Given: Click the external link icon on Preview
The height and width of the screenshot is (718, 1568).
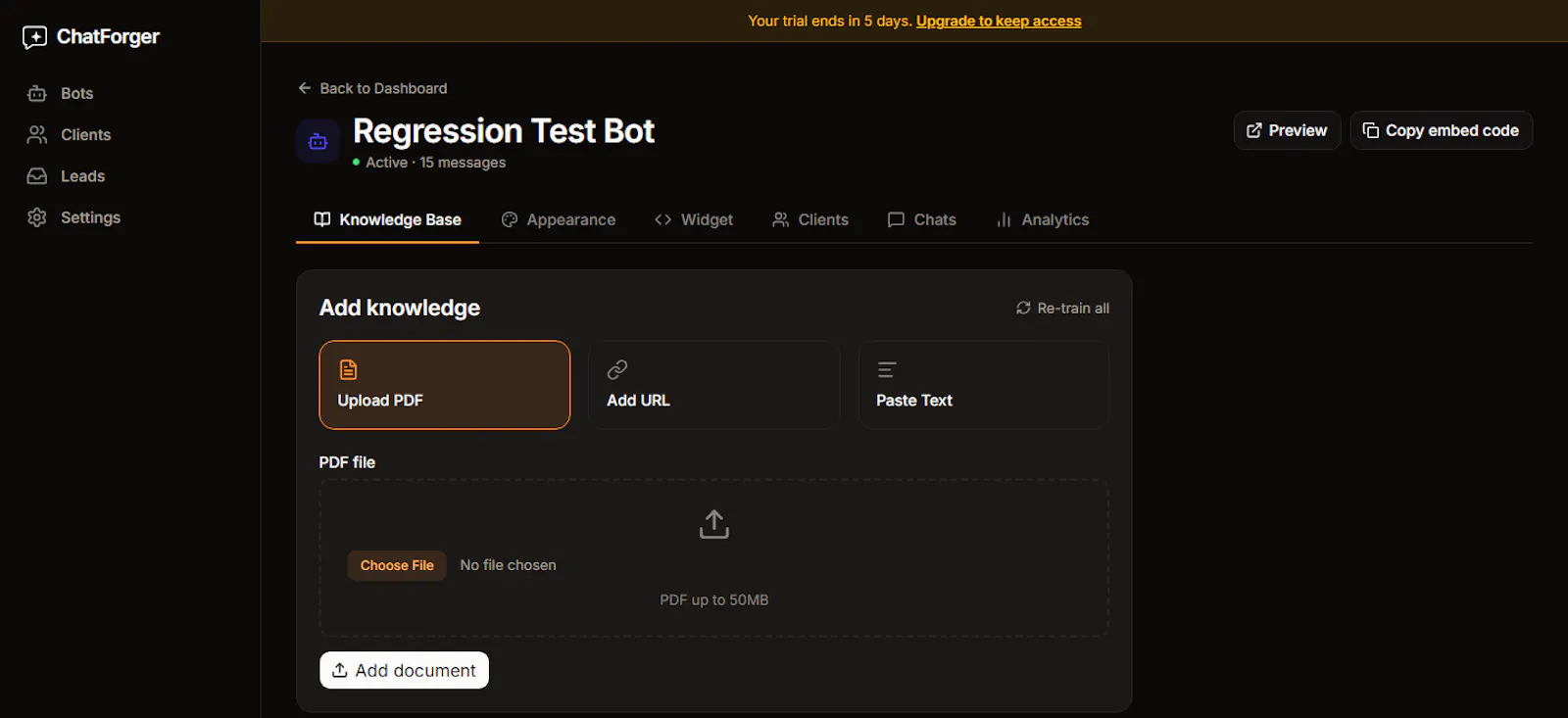Looking at the screenshot, I should pos(1254,130).
